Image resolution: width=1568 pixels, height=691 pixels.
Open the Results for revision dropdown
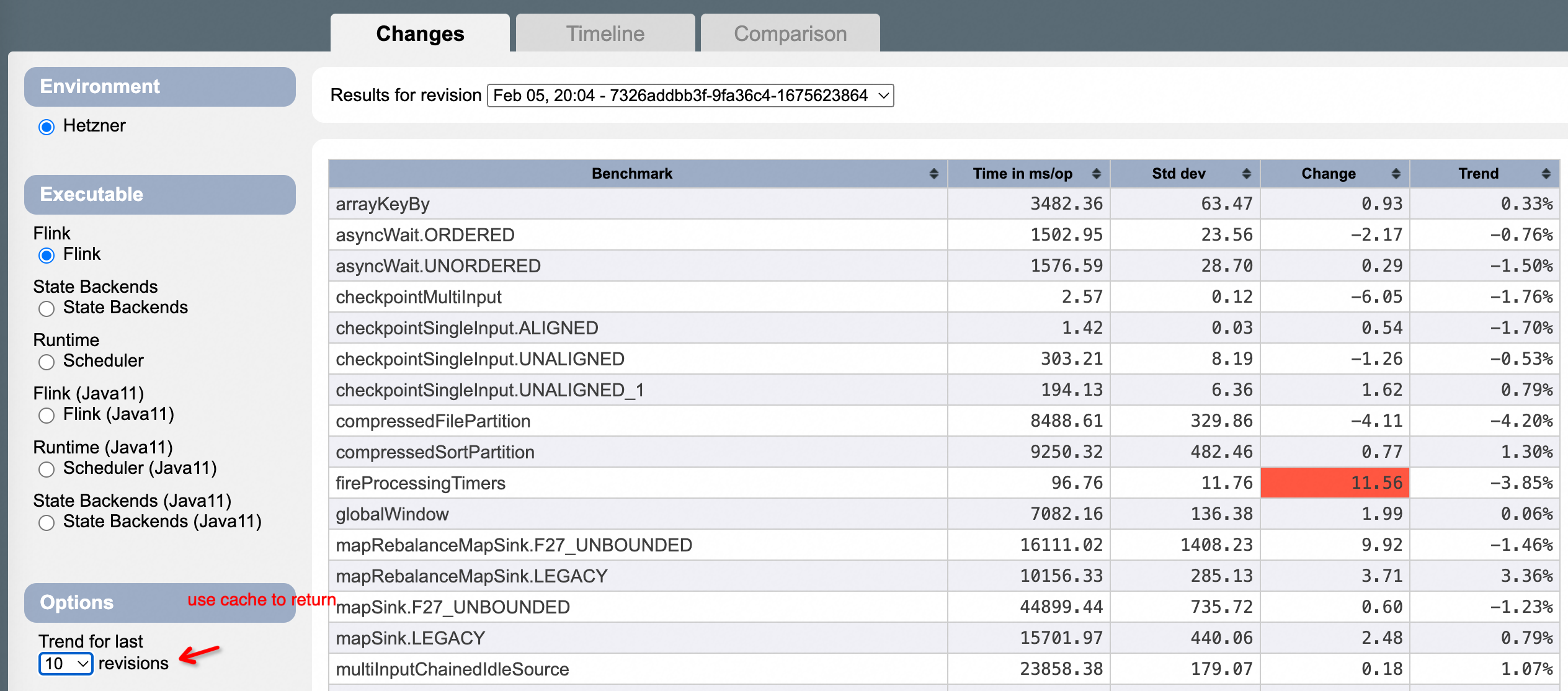point(690,96)
